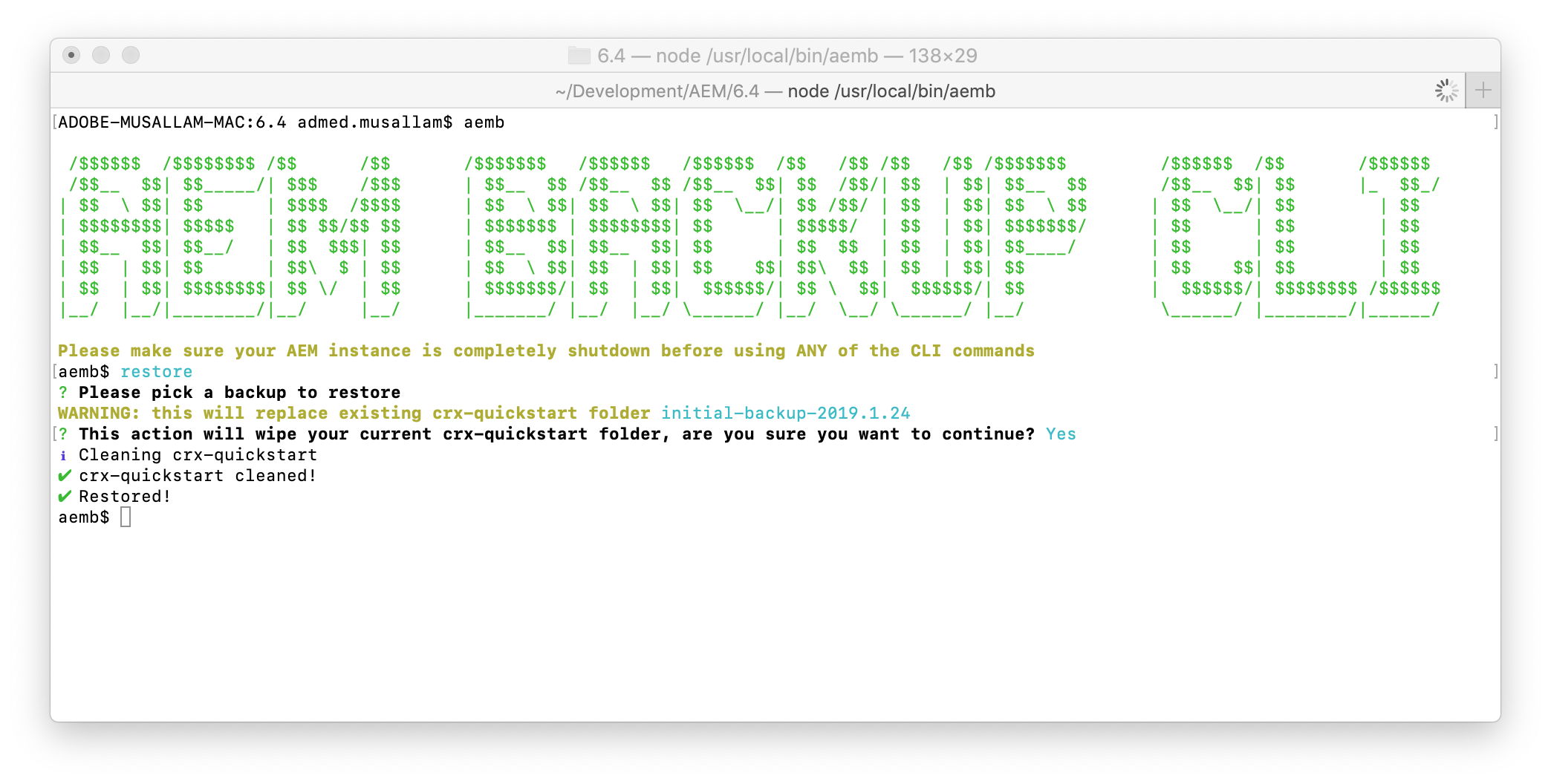
Task: Close the terminal window
Action: 71,55
